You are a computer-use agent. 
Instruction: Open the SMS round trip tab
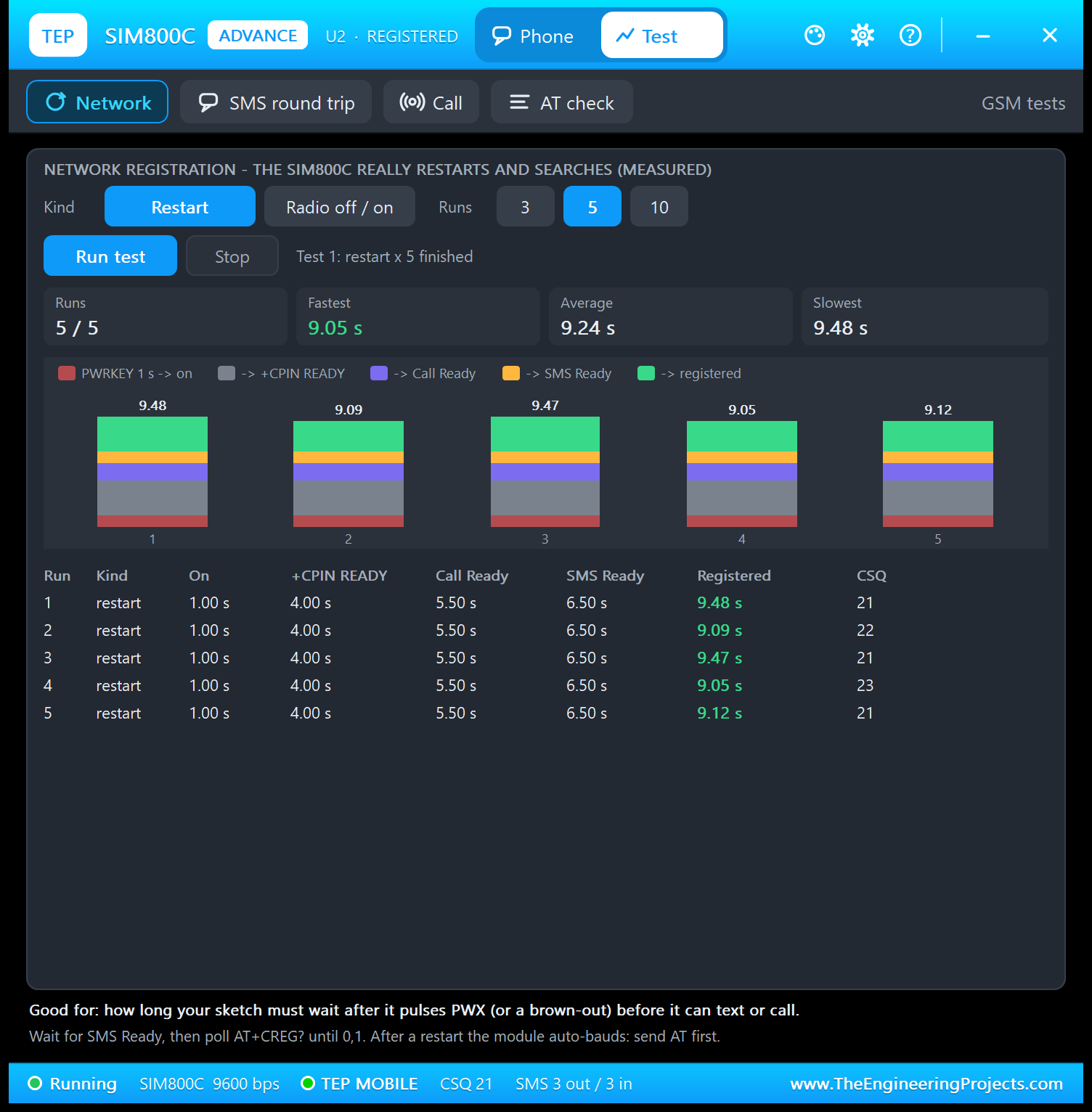pos(276,102)
